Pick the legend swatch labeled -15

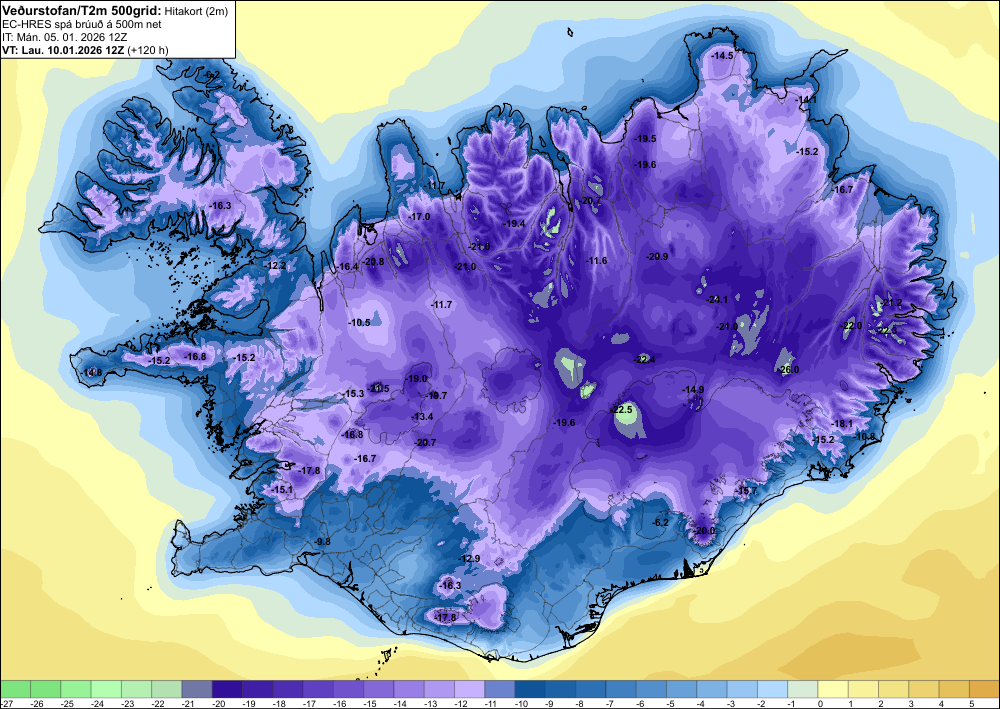pos(378,689)
